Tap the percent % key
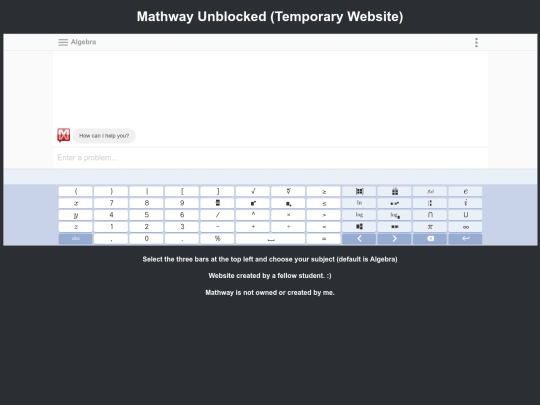 pos(217,239)
